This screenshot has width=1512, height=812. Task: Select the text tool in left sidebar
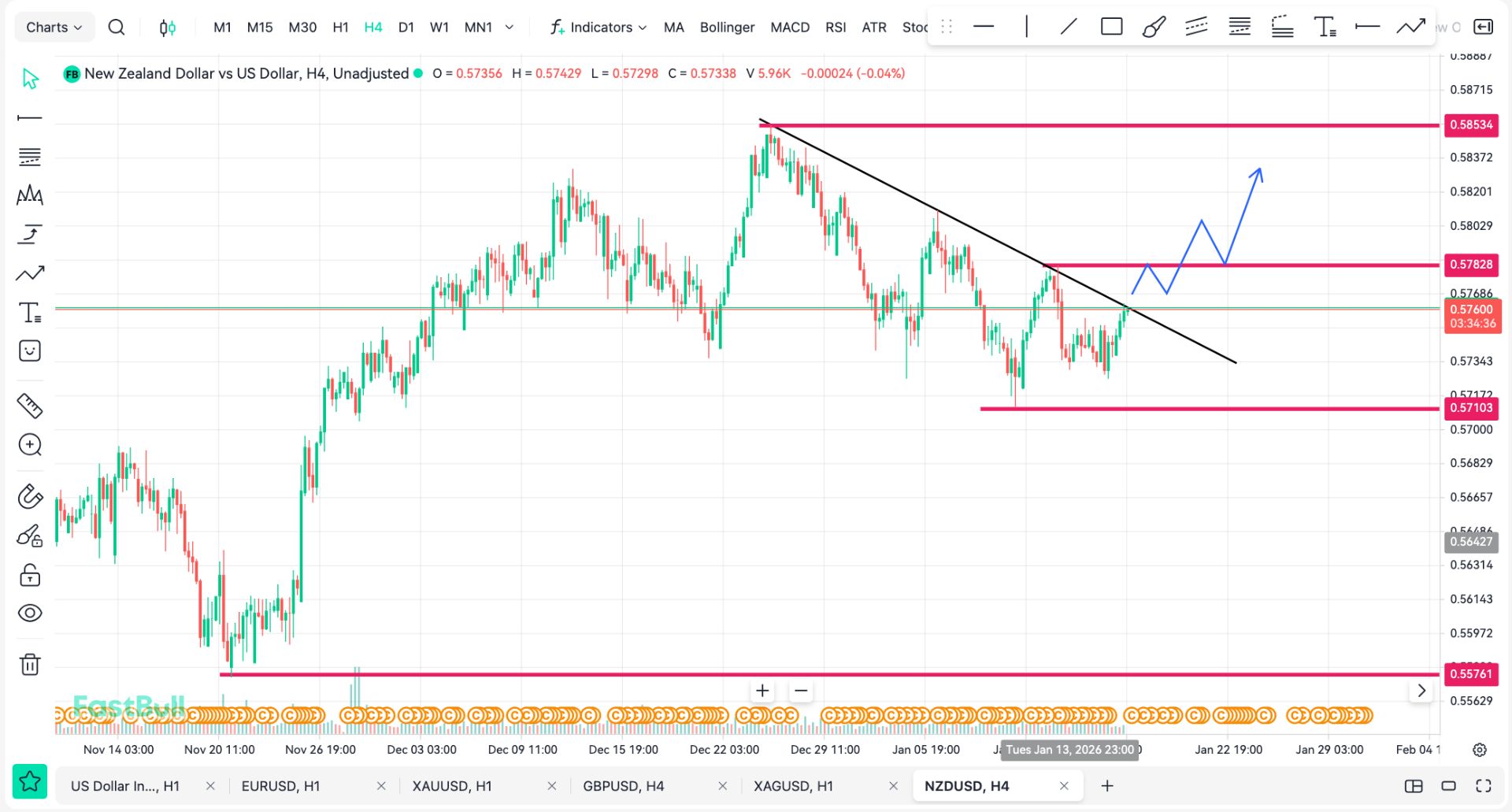point(30,313)
